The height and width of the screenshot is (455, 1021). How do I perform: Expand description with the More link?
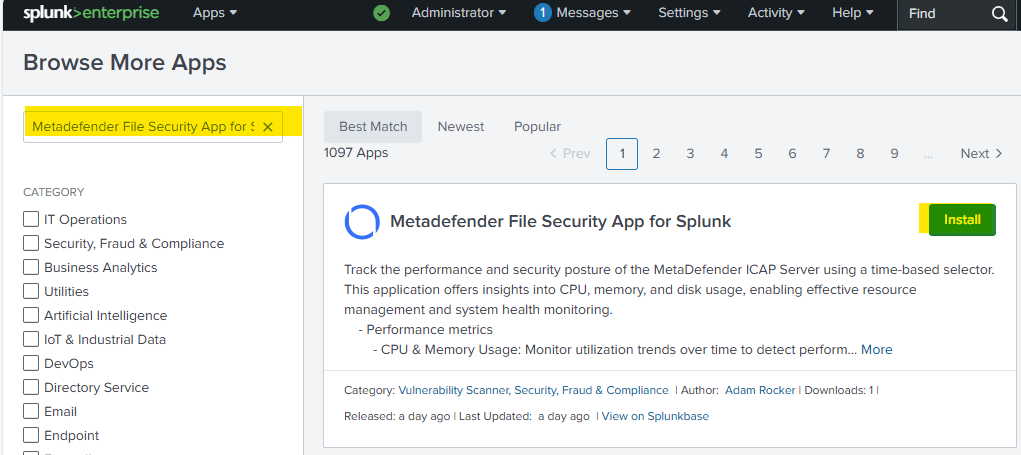(x=876, y=350)
